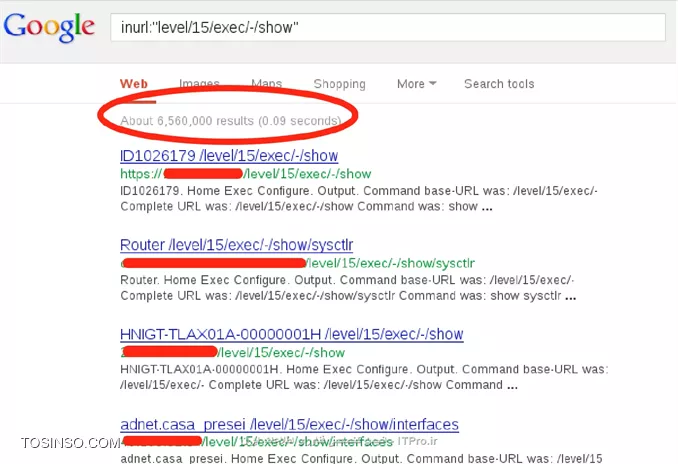Click the Google logo
Viewport: 678px width, 464px height.
coord(49,27)
